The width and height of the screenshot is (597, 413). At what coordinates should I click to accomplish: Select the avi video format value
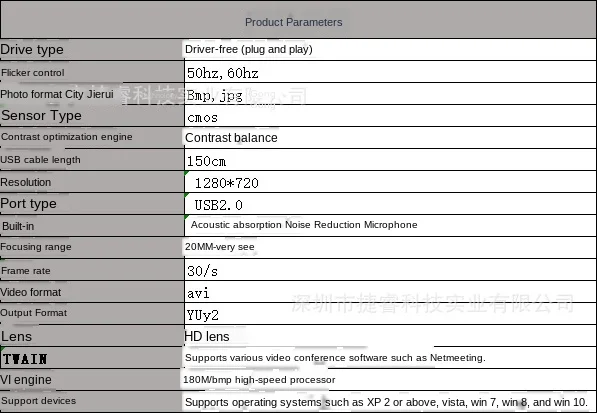tap(198, 293)
